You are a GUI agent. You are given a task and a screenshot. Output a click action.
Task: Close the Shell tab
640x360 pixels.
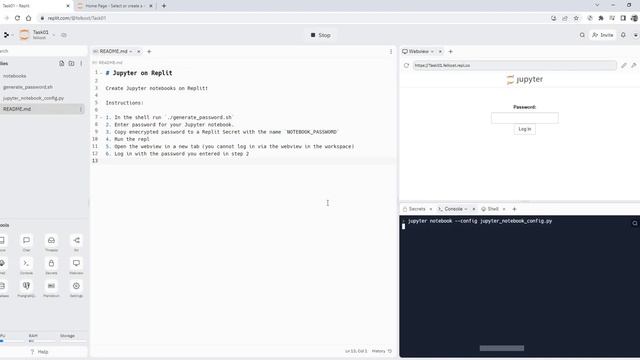coord(504,209)
